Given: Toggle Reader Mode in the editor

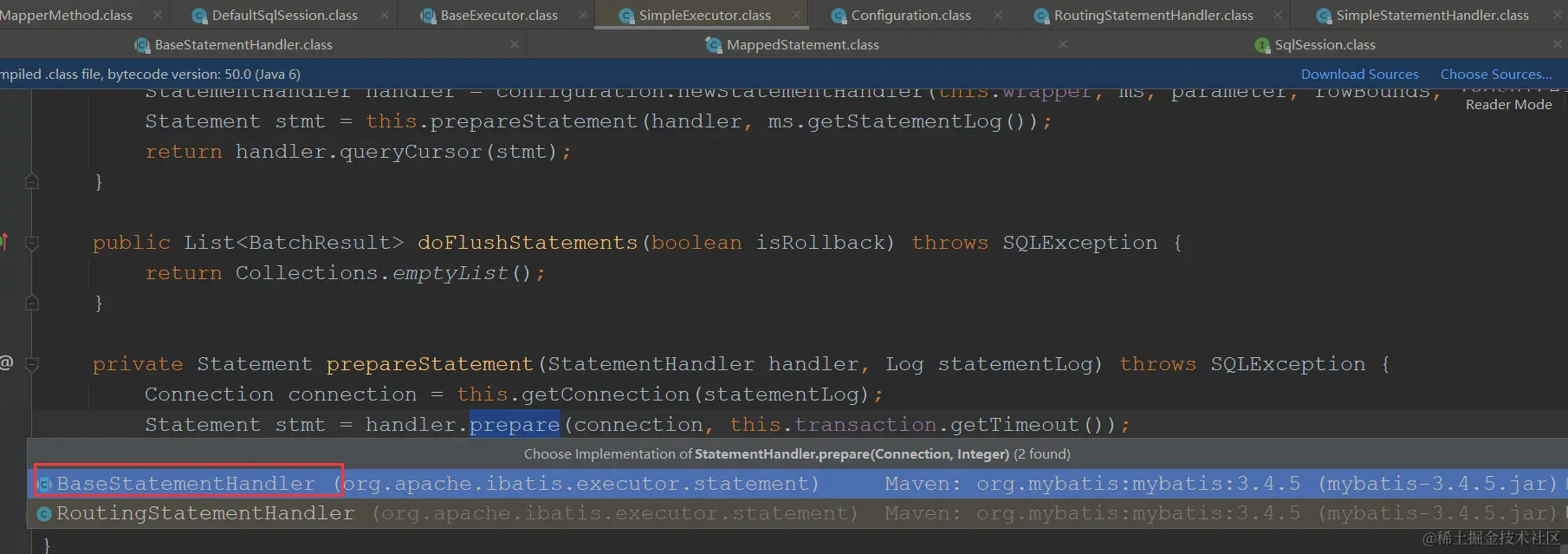Looking at the screenshot, I should [1508, 105].
